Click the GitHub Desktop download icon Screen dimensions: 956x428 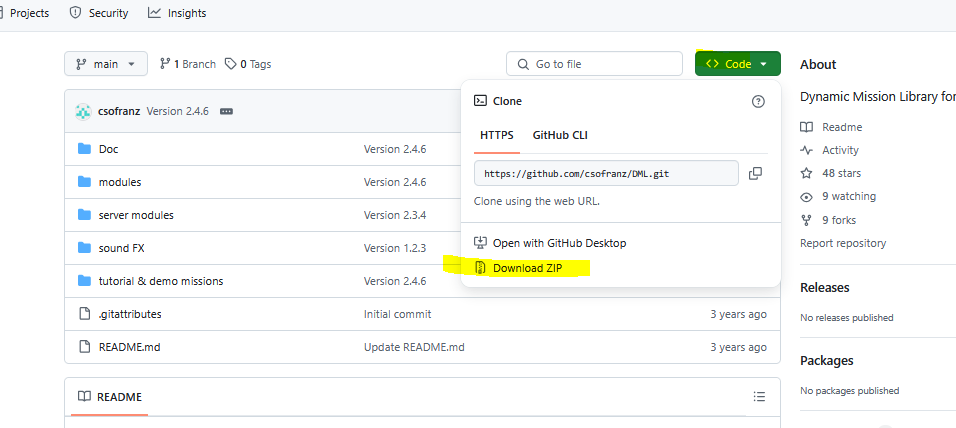tap(480, 243)
